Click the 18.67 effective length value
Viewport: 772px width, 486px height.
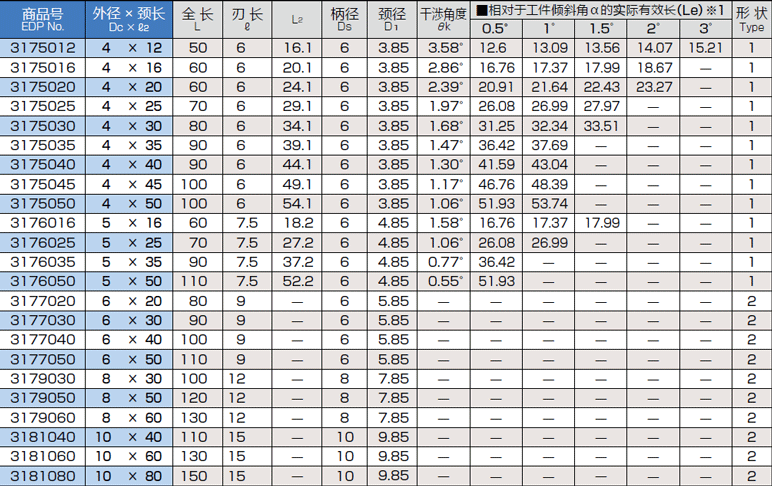pyautogui.click(x=654, y=67)
